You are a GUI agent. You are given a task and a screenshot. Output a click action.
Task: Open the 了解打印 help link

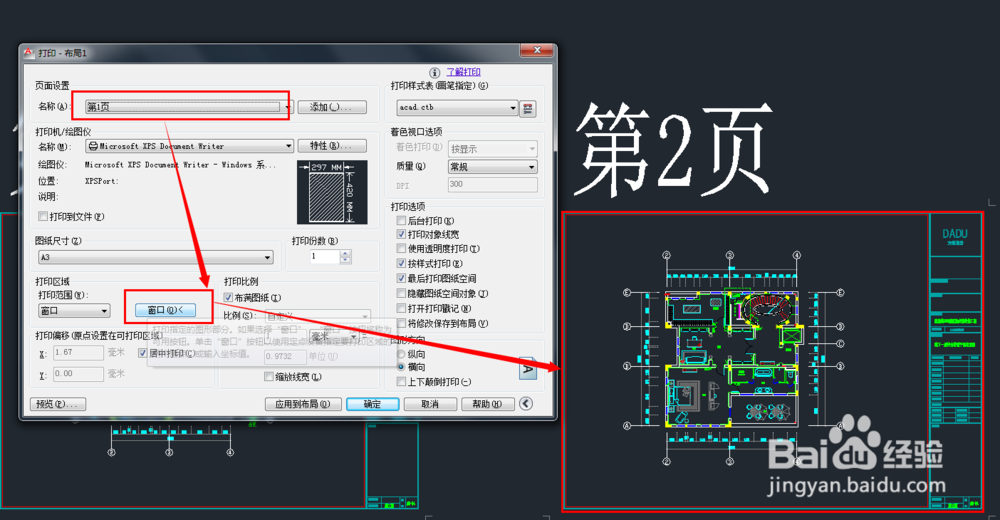coord(464,72)
